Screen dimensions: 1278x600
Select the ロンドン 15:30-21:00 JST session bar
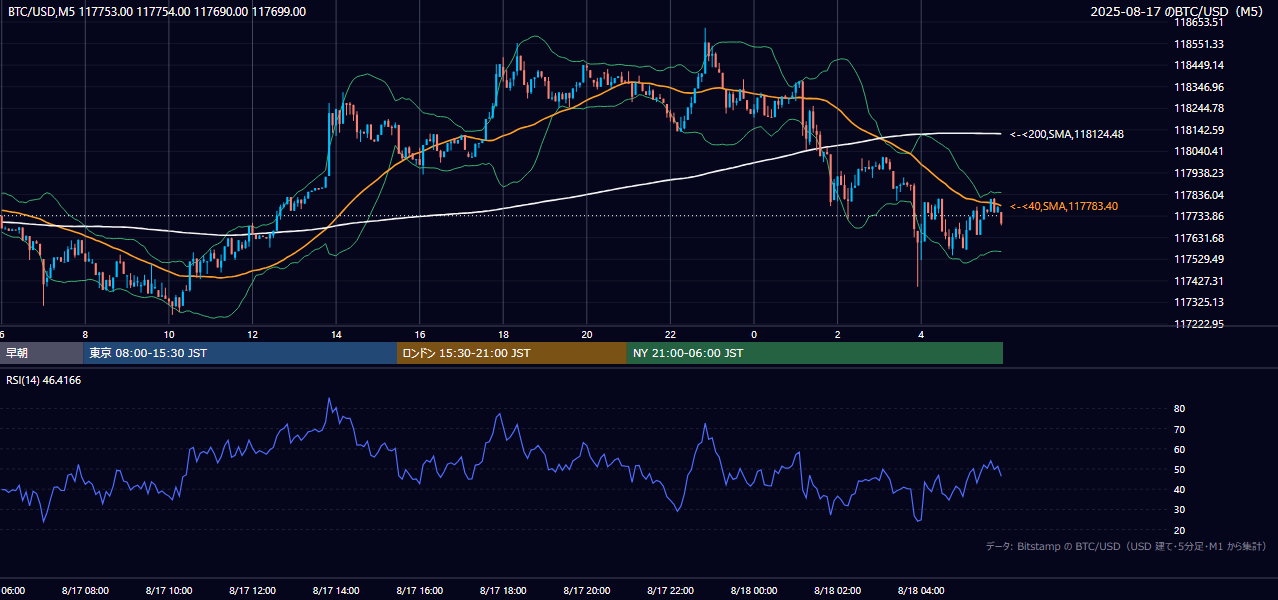pos(512,353)
